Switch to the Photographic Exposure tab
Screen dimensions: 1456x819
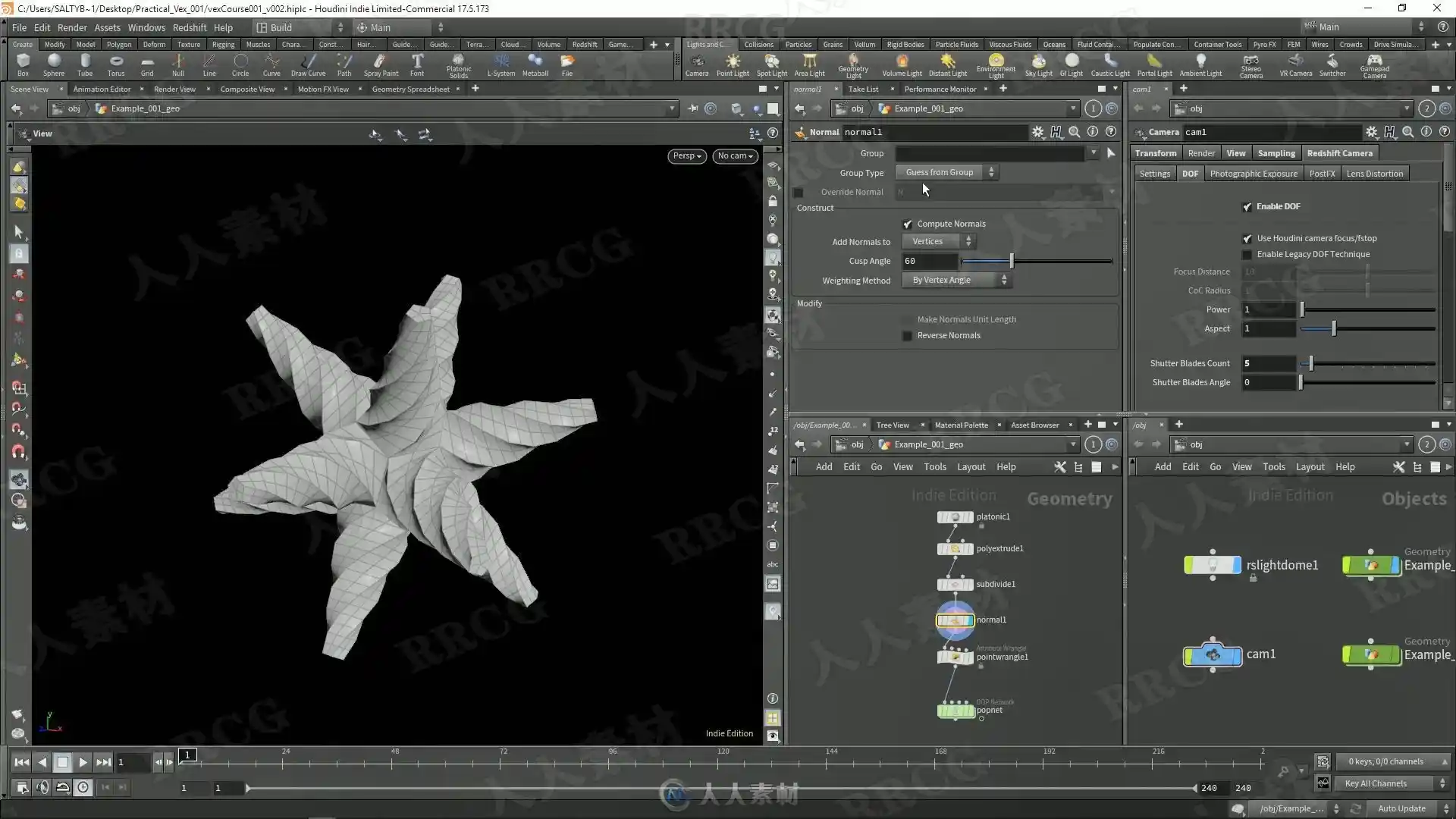click(x=1253, y=174)
